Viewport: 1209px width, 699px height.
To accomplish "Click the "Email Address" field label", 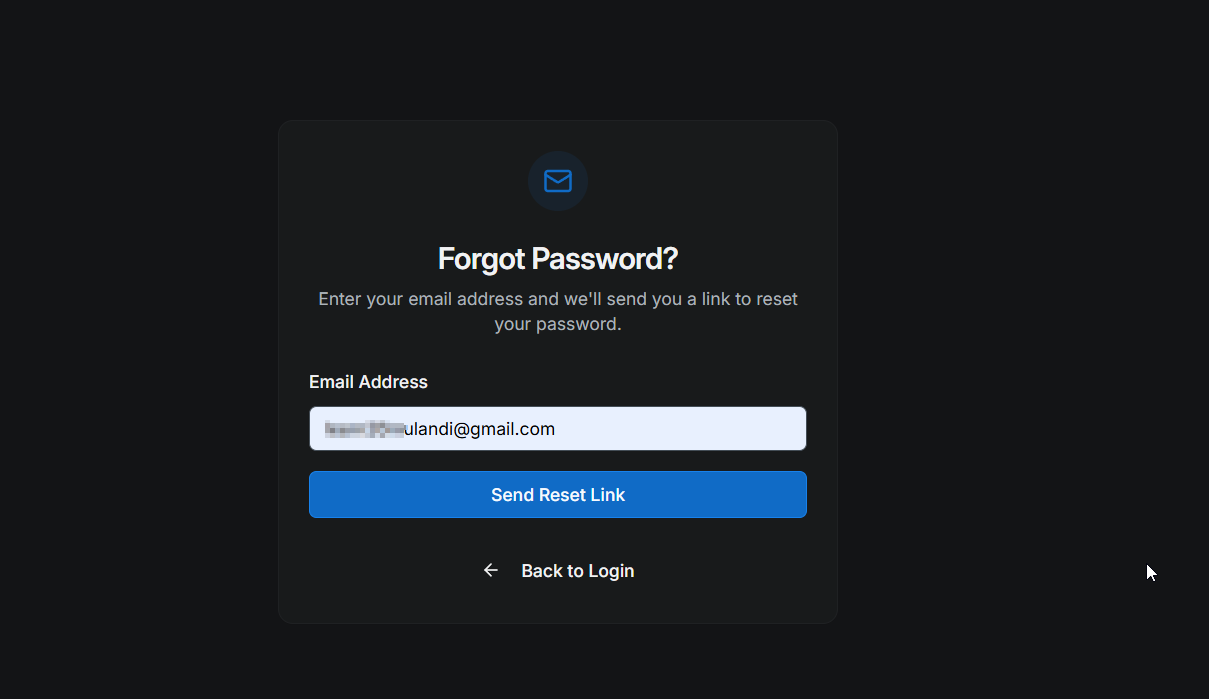I will coord(368,382).
